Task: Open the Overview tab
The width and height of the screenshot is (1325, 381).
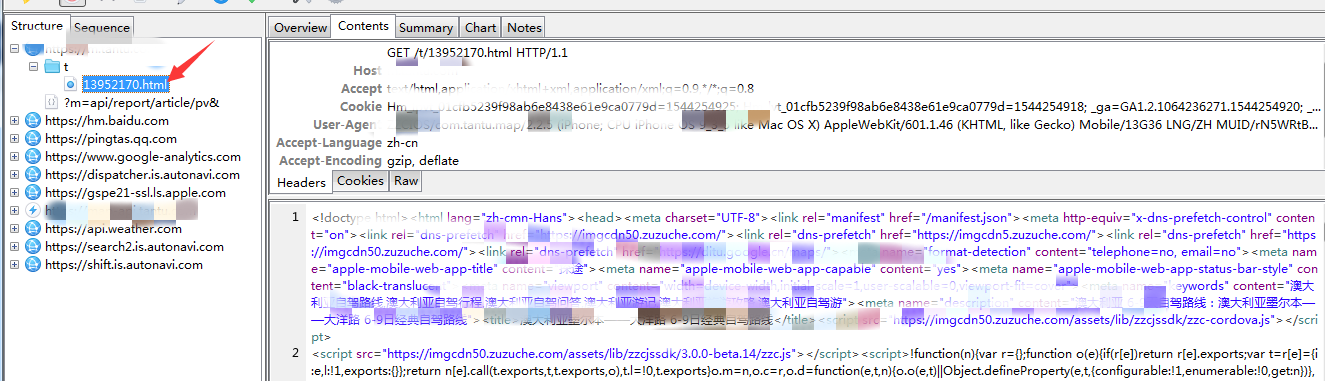Action: [x=300, y=28]
